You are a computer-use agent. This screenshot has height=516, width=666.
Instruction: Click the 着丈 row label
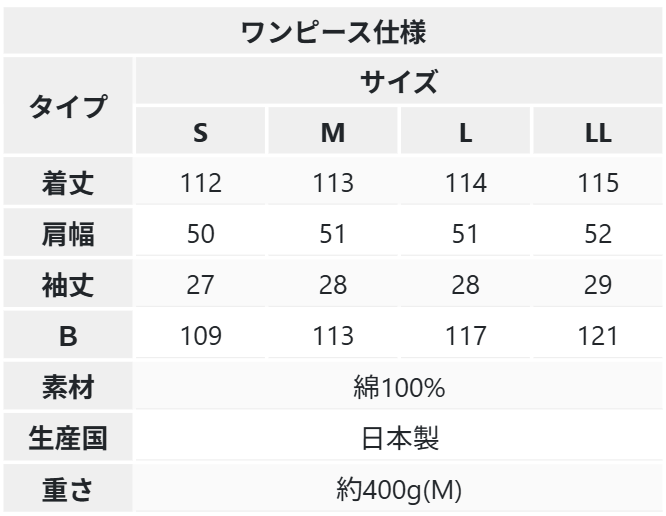(x=67, y=183)
